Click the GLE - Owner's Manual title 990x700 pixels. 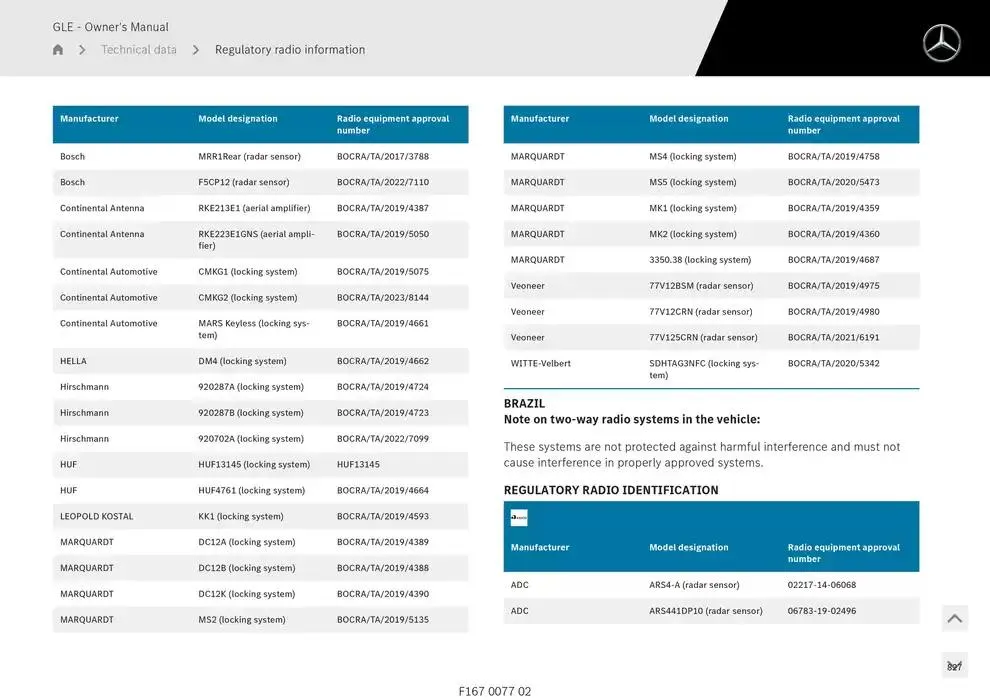pos(111,27)
